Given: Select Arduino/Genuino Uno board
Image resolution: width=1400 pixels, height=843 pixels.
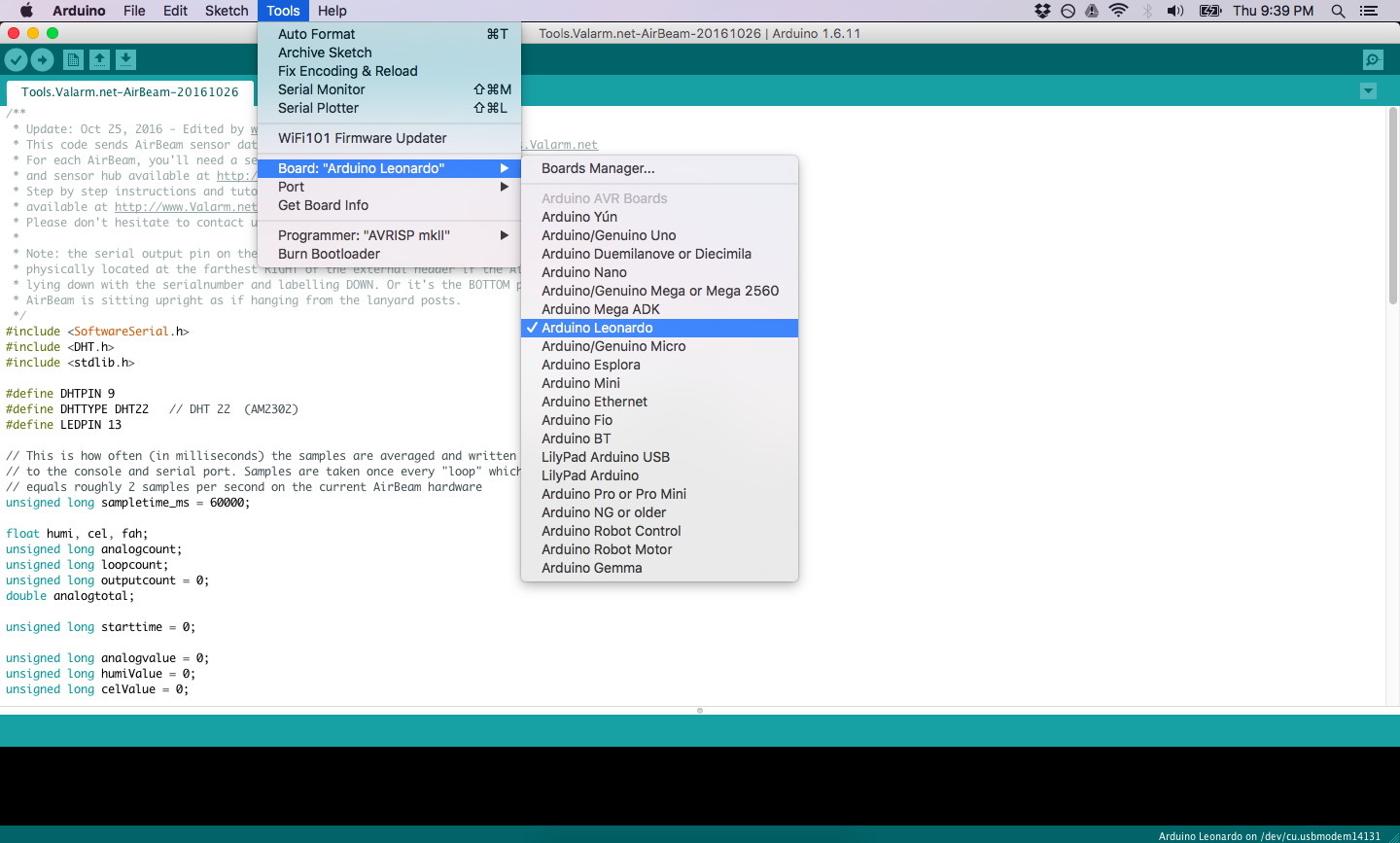Looking at the screenshot, I should [659, 235].
